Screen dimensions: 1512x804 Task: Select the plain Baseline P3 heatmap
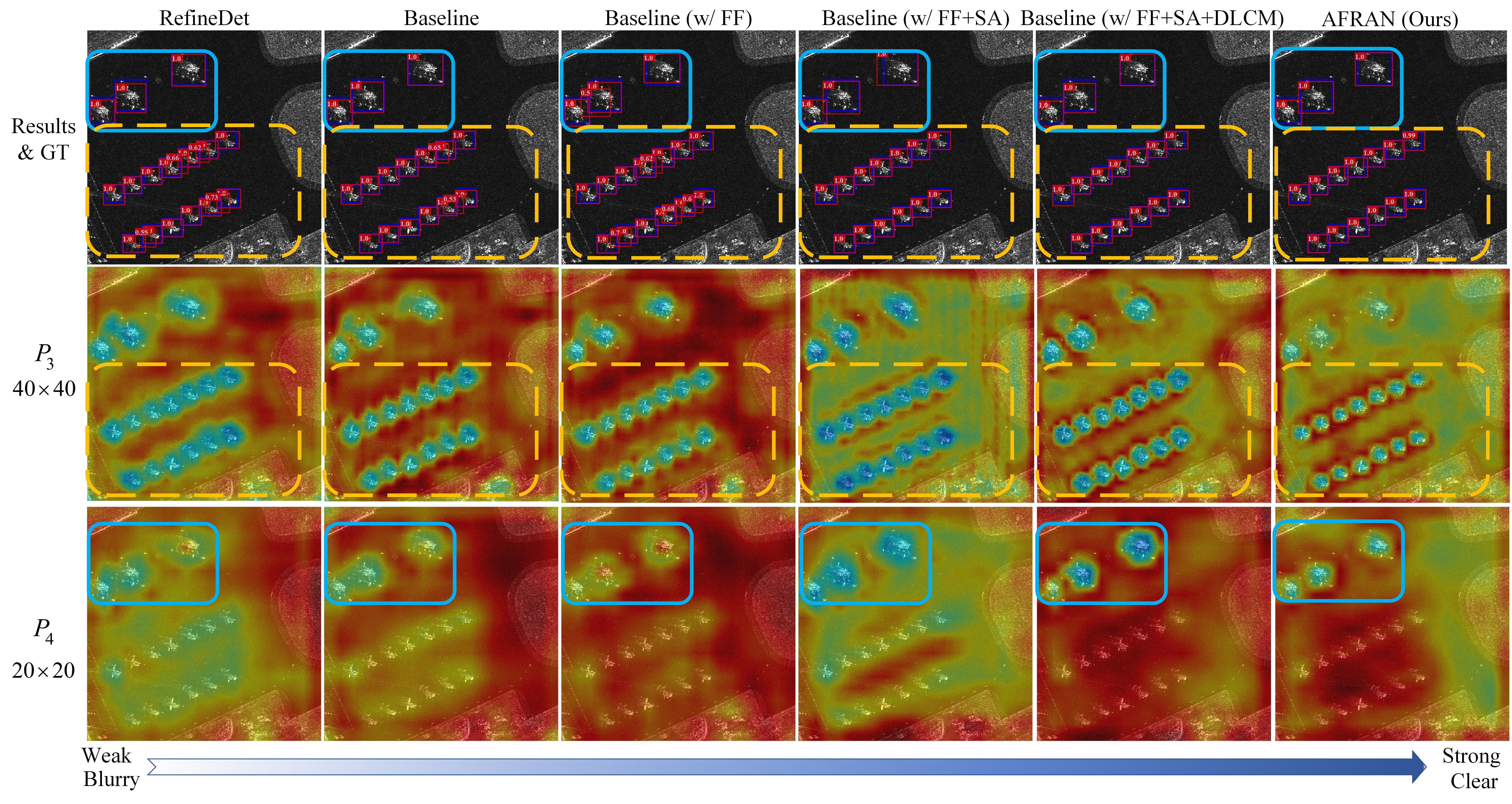[441, 385]
